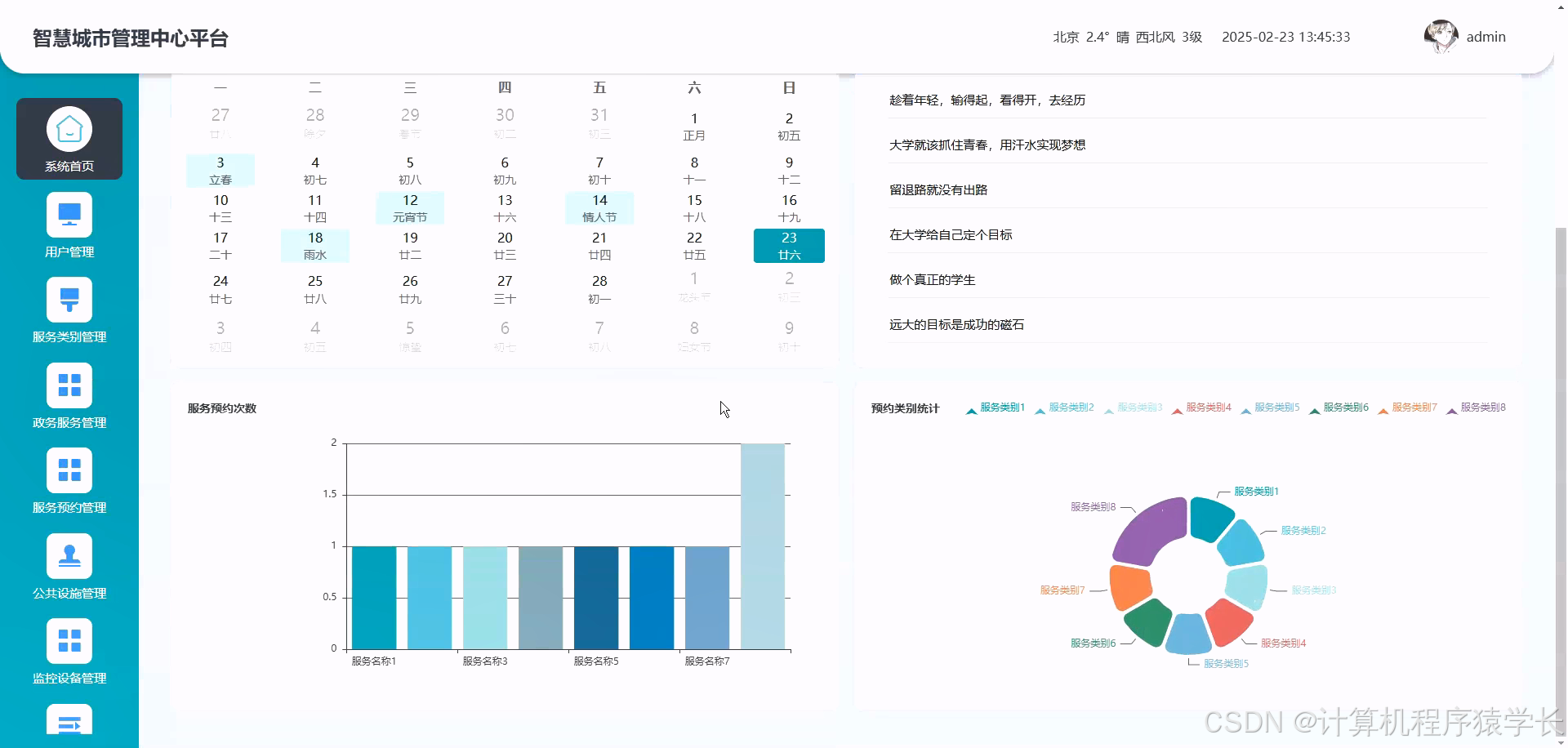This screenshot has width=1568, height=748.
Task: Open news item 远大的目标是成功的磁石
Action: (956, 324)
